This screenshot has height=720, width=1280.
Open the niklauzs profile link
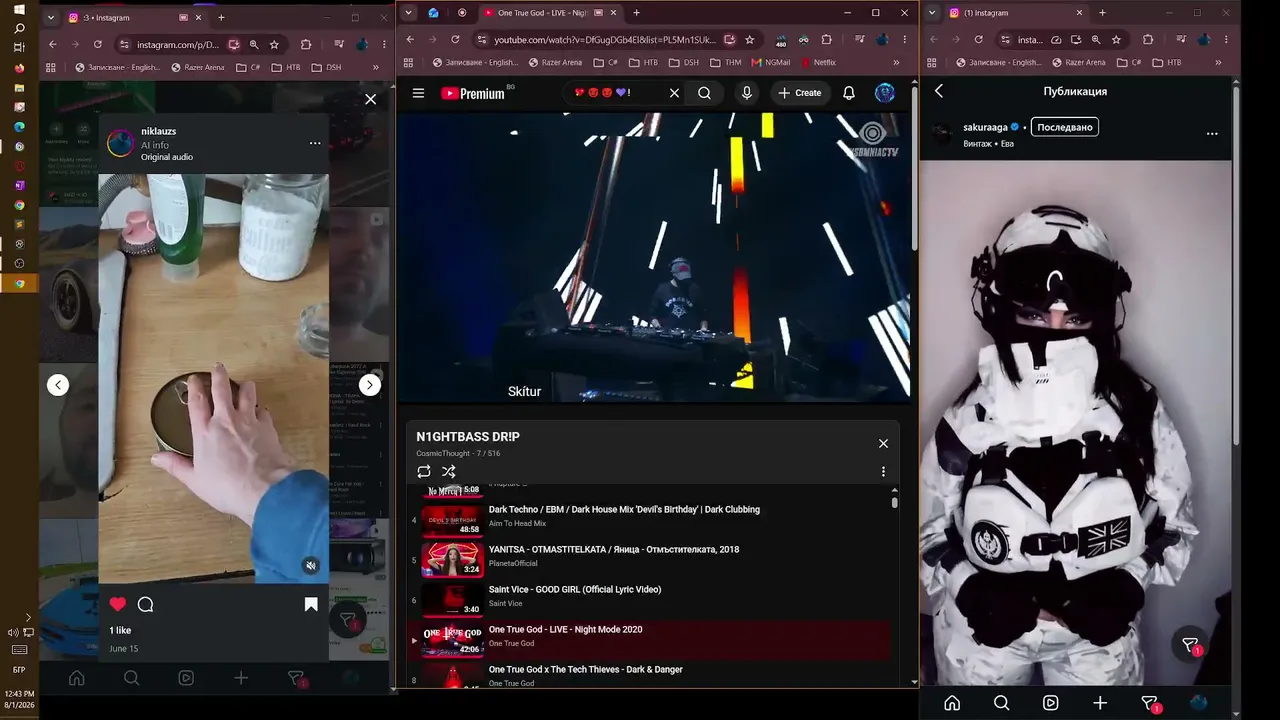coord(159,131)
